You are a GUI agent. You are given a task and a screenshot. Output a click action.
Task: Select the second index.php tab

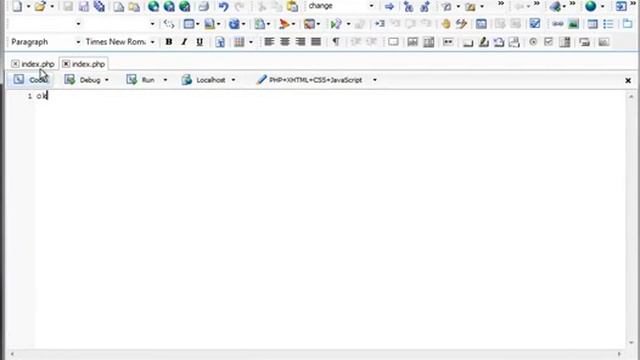click(88, 64)
